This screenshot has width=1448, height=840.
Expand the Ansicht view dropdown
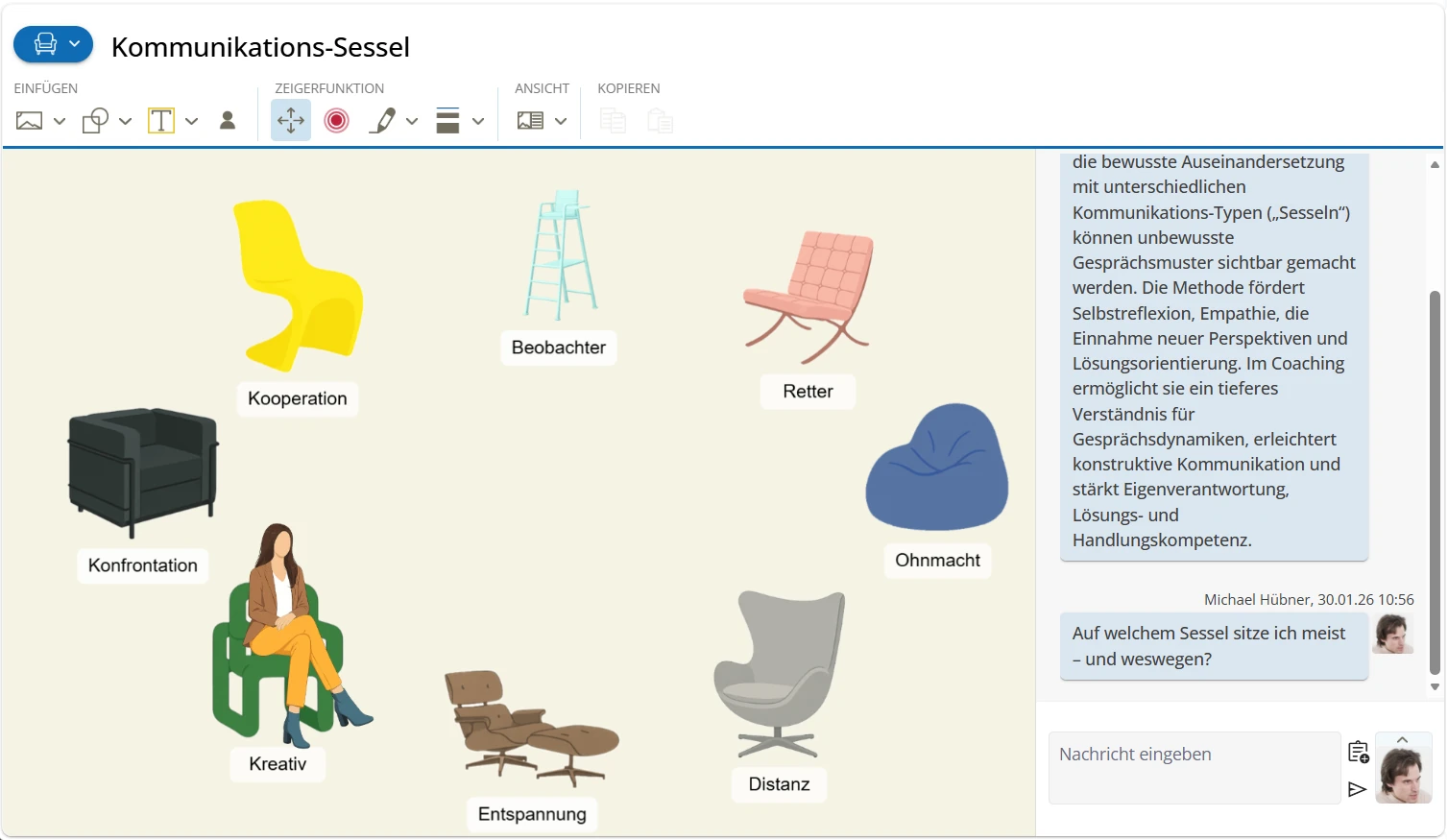(x=561, y=121)
